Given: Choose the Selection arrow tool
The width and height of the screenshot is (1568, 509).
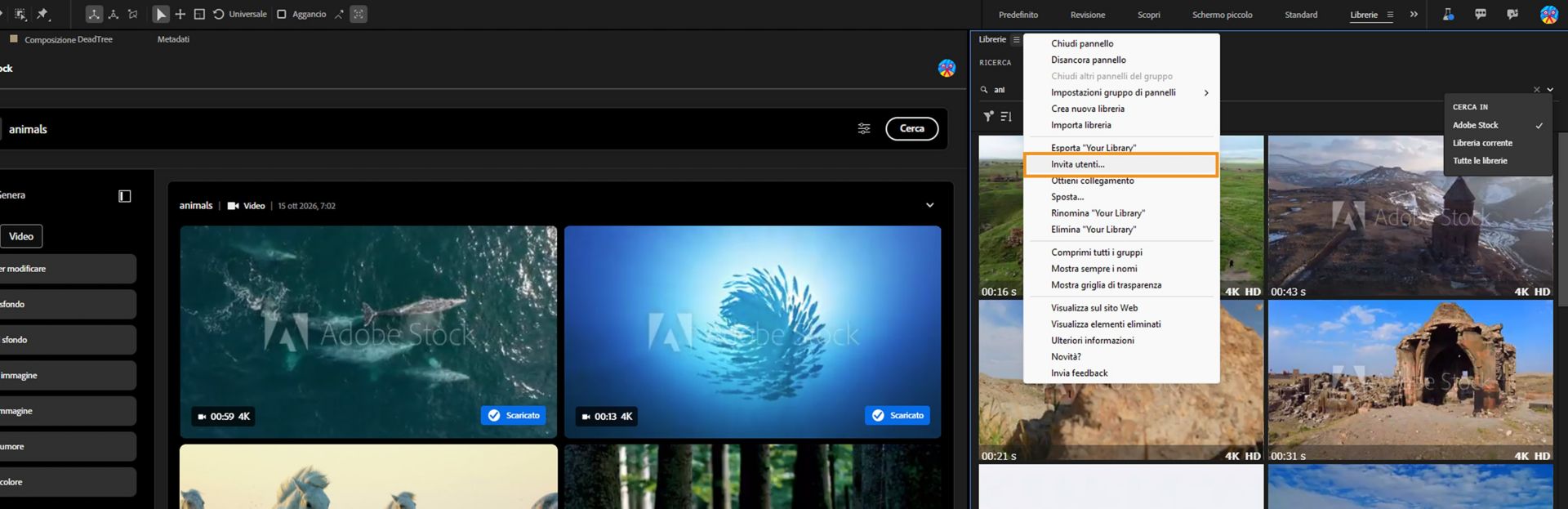Looking at the screenshot, I should tap(161, 14).
